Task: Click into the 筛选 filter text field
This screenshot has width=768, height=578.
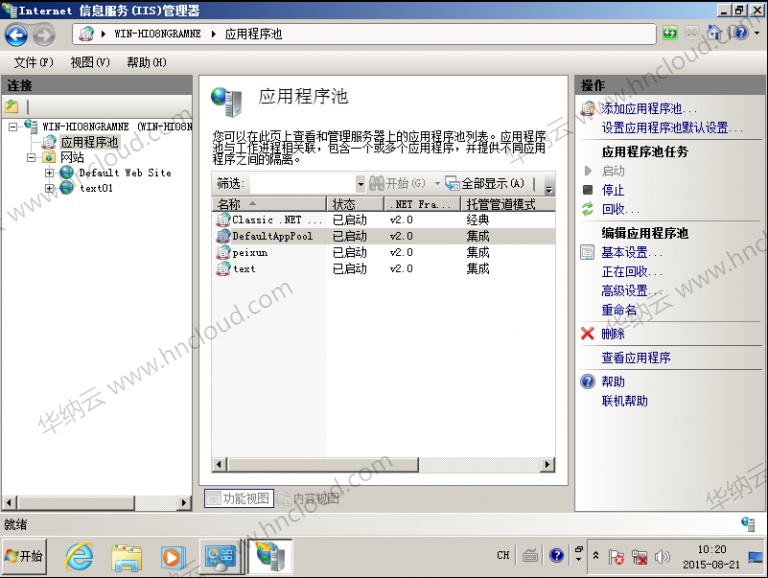Action: [x=303, y=184]
